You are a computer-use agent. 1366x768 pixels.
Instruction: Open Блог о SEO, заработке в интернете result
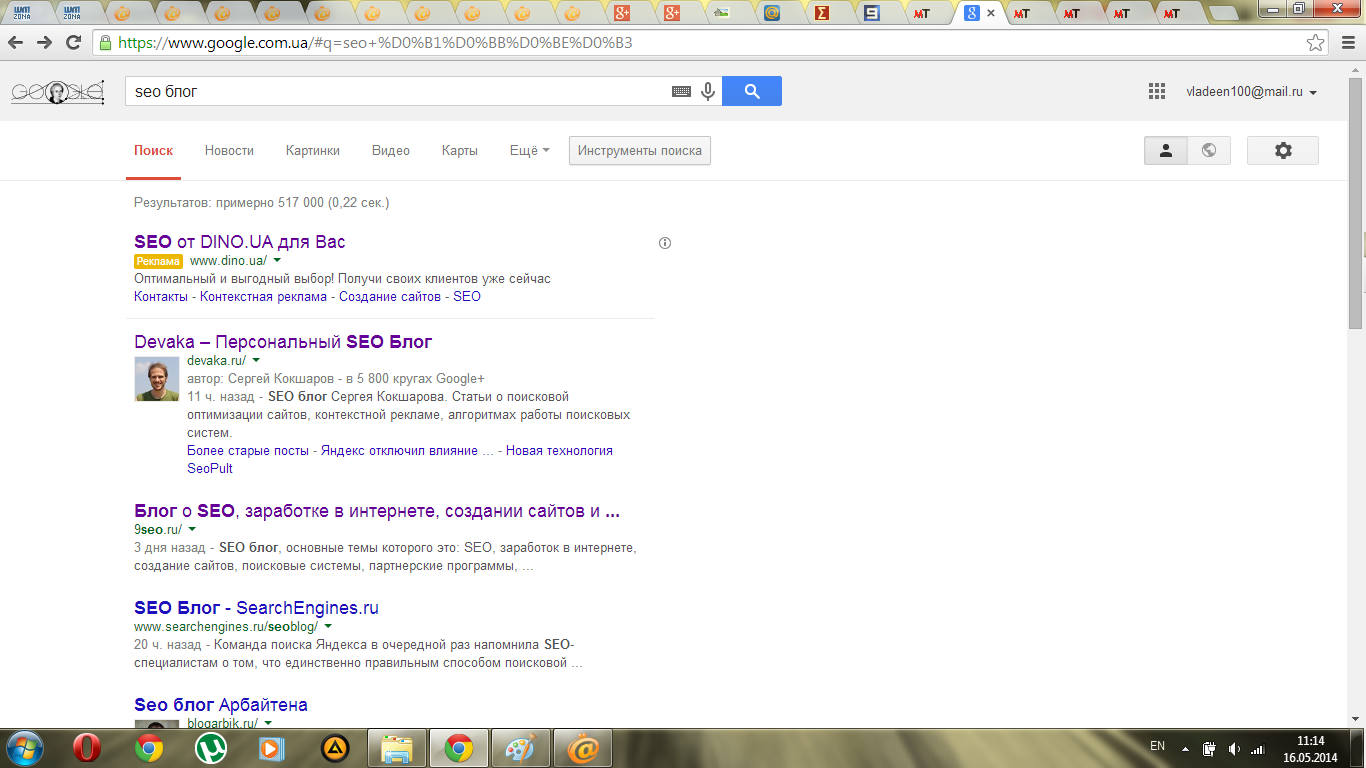(x=377, y=511)
